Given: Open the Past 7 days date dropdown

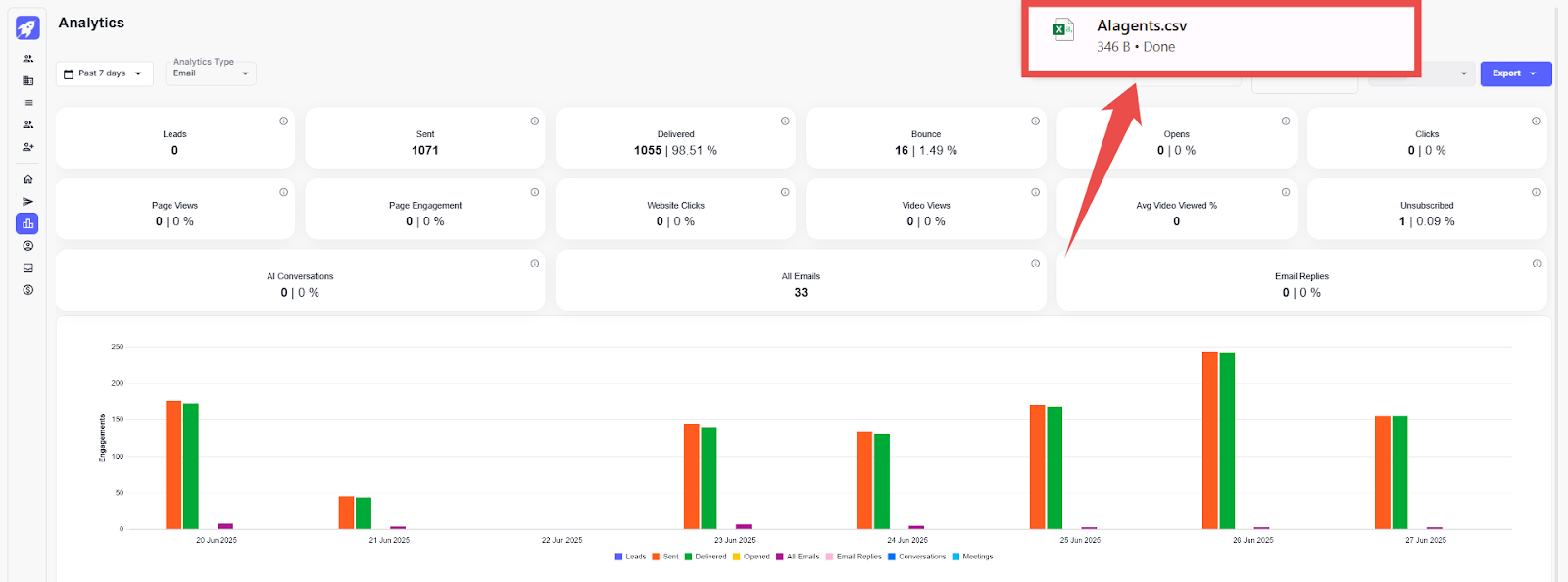Looking at the screenshot, I should [x=104, y=73].
